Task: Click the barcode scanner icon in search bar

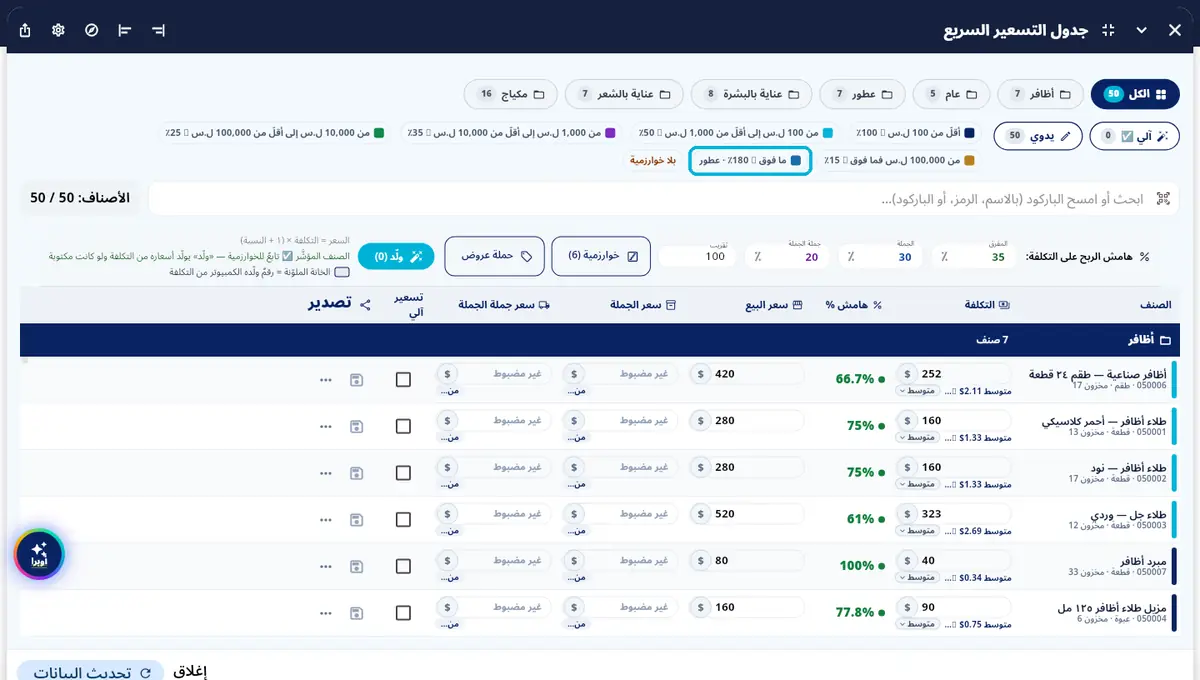Action: coord(1163,199)
